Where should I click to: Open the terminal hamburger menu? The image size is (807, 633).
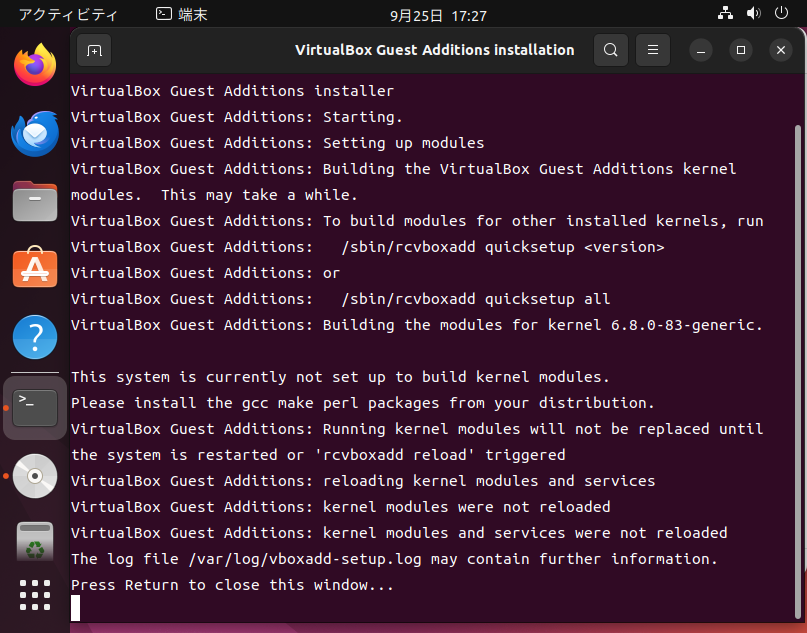pos(652,50)
